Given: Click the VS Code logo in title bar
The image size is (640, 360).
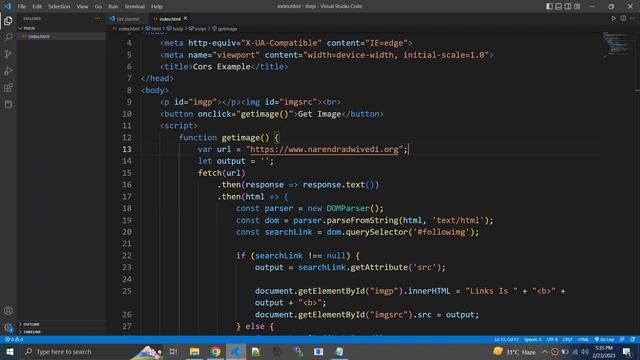Looking at the screenshot, I should pos(8,7).
